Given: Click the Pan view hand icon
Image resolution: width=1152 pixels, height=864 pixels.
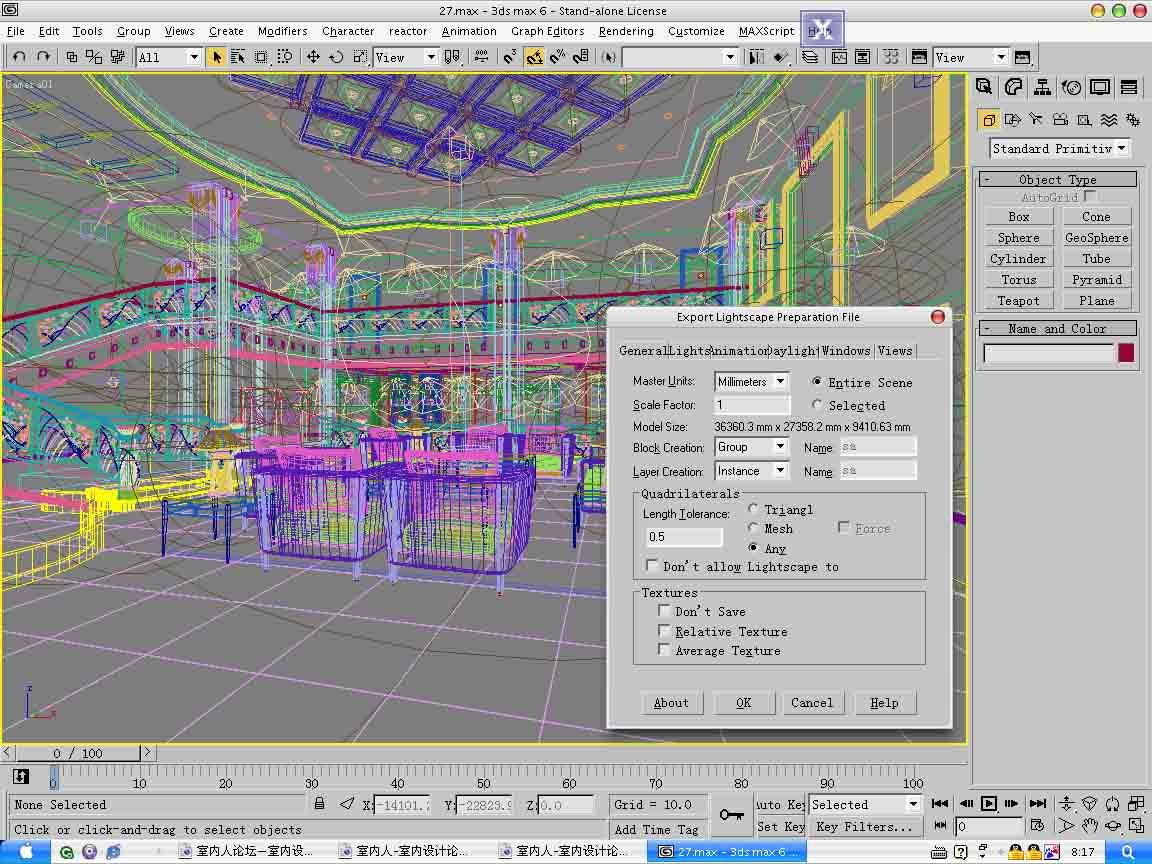Looking at the screenshot, I should 1090,827.
